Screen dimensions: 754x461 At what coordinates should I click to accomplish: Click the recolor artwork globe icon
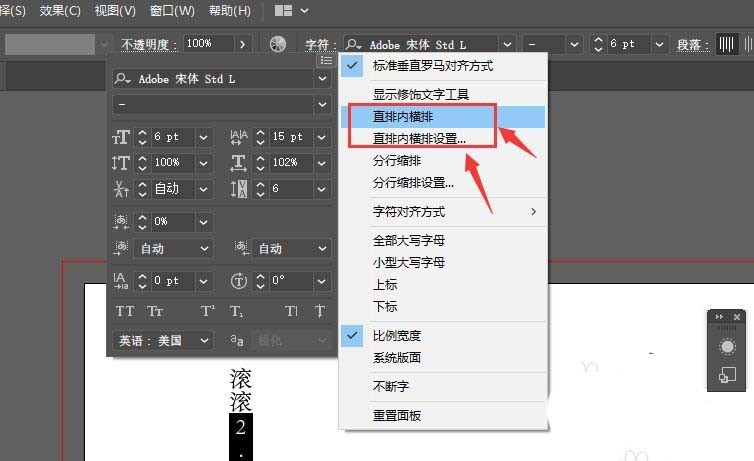(x=278, y=44)
